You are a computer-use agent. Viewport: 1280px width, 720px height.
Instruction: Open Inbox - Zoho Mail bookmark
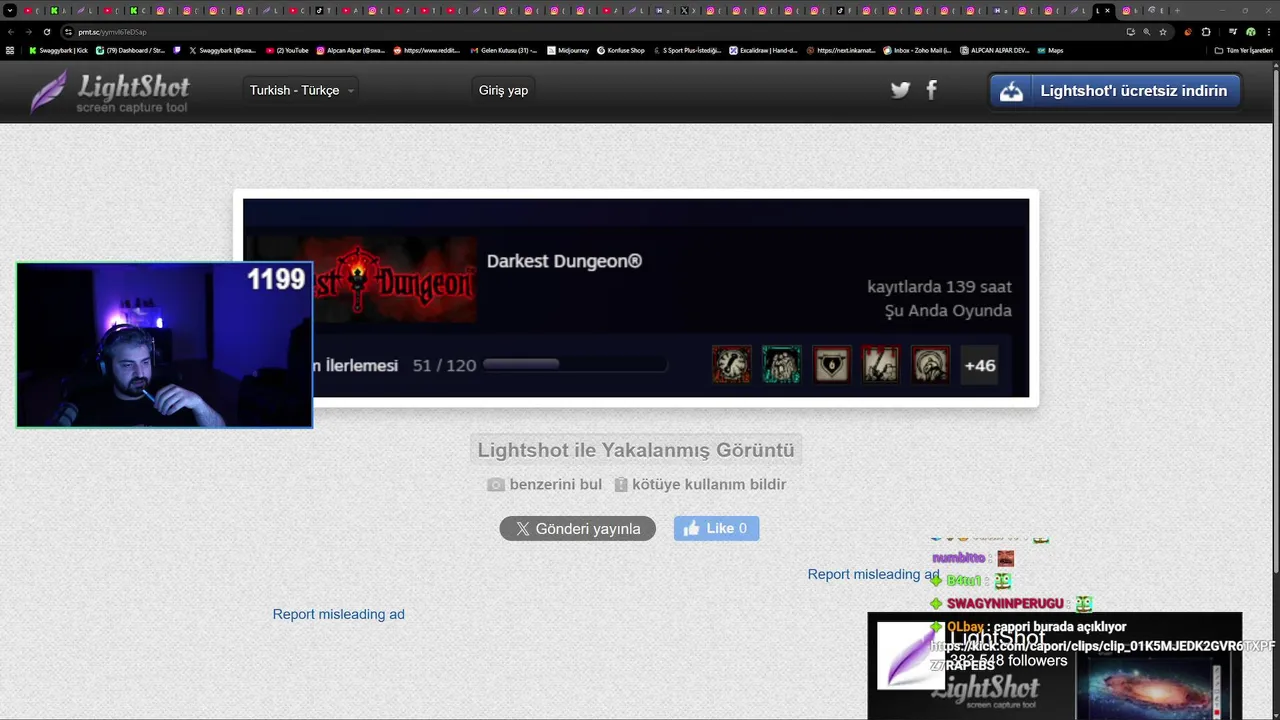click(917, 50)
